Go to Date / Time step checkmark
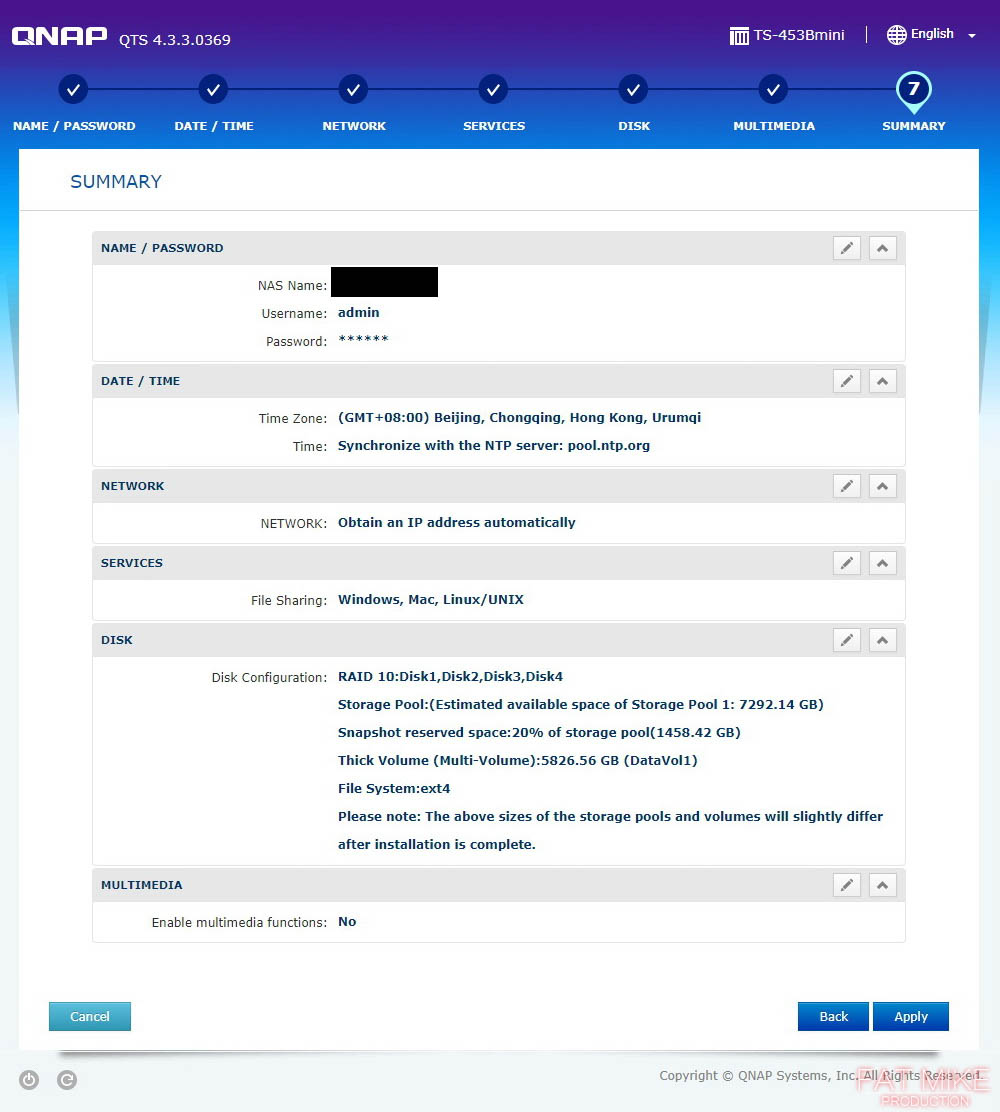This screenshot has width=1000, height=1112. click(213, 89)
